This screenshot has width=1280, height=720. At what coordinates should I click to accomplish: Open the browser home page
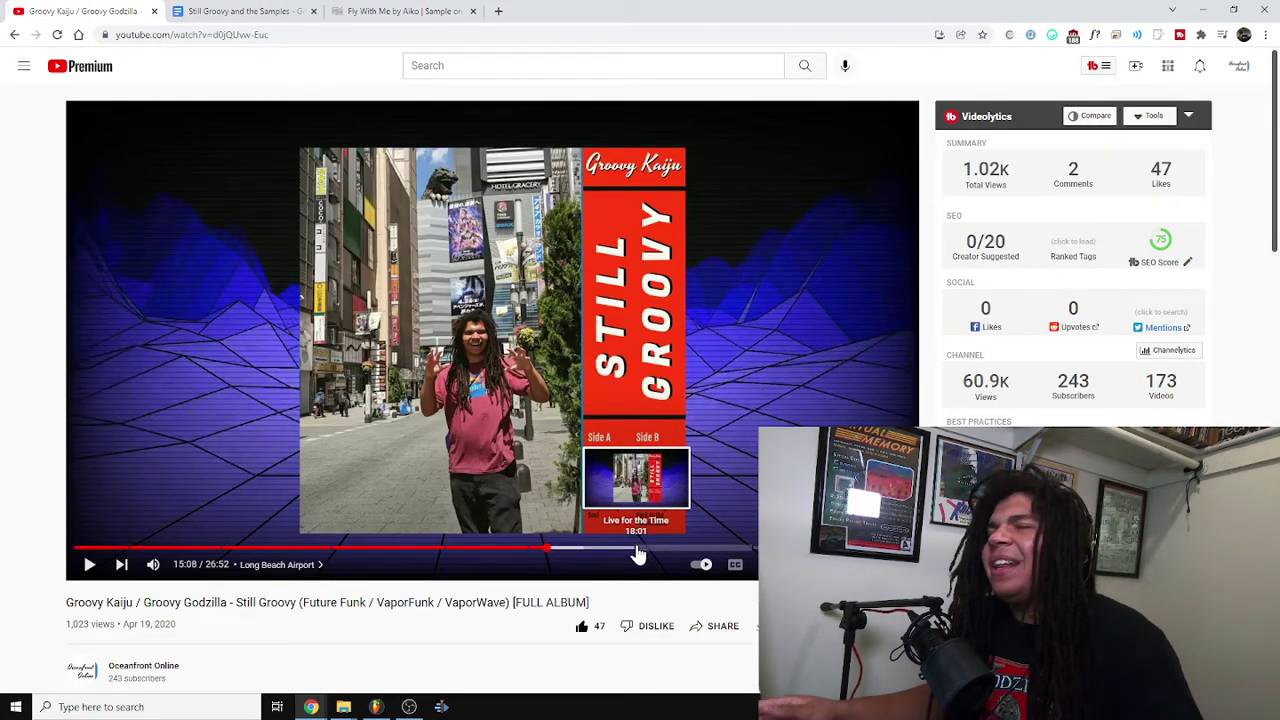(78, 34)
